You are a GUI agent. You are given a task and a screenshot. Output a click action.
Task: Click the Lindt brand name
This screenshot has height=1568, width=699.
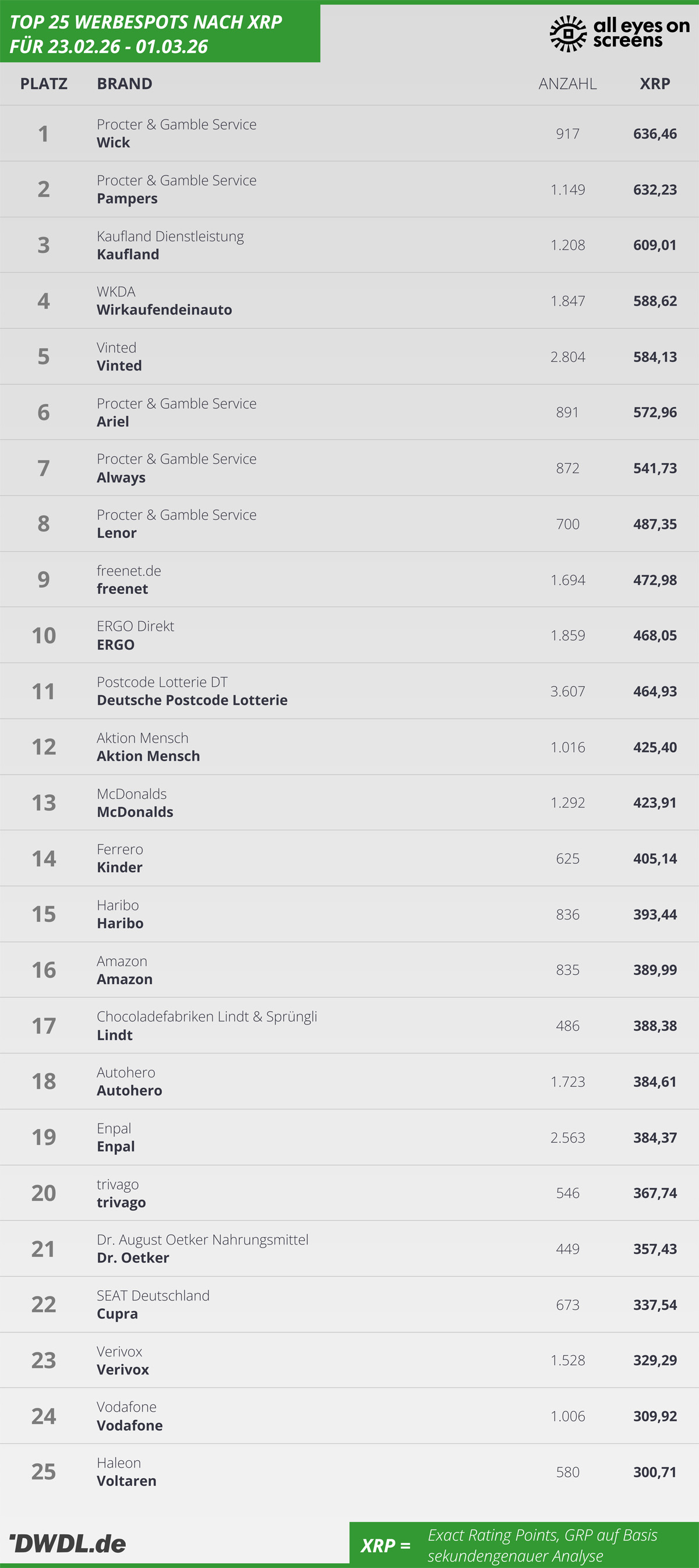pyautogui.click(x=114, y=1035)
